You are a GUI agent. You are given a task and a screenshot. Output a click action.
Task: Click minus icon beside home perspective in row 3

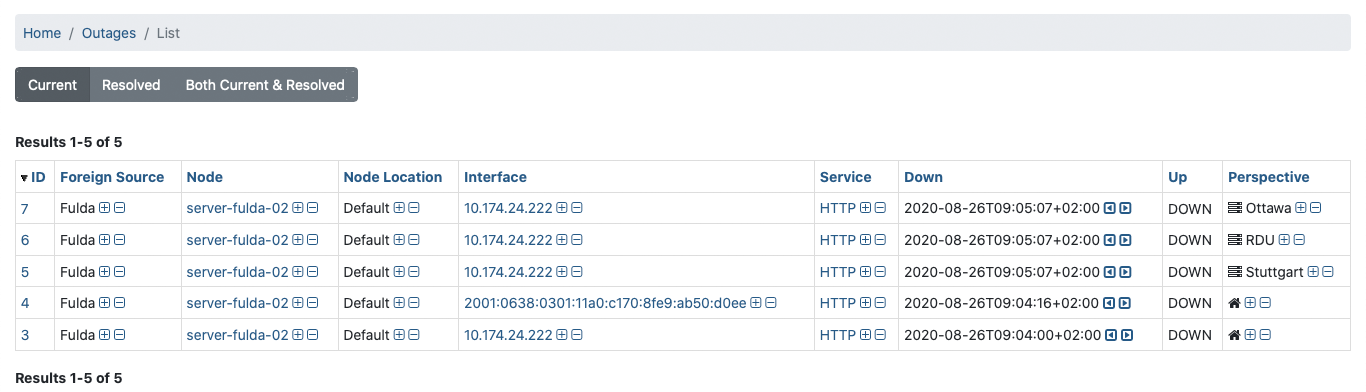point(1266,335)
